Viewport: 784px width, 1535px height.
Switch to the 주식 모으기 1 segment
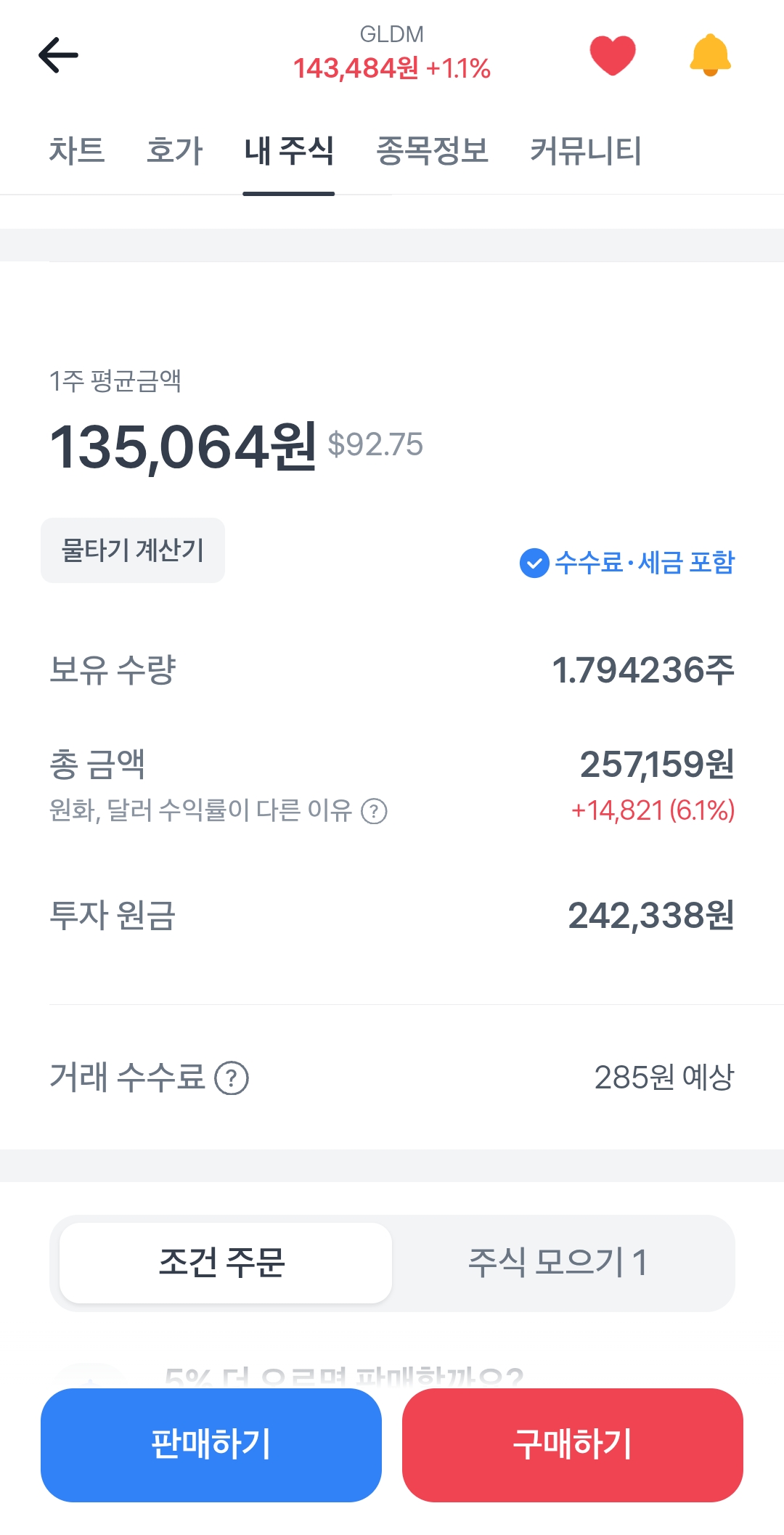(x=558, y=1263)
